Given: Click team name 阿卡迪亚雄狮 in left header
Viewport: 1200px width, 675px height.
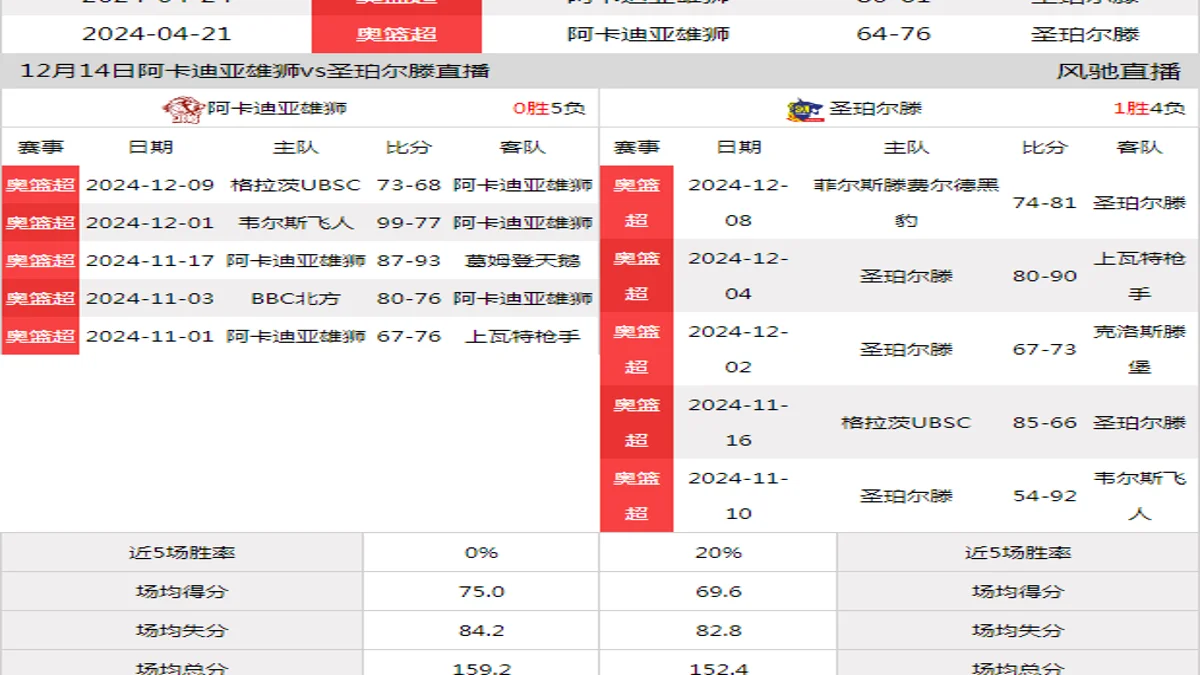Looking at the screenshot, I should 277,108.
